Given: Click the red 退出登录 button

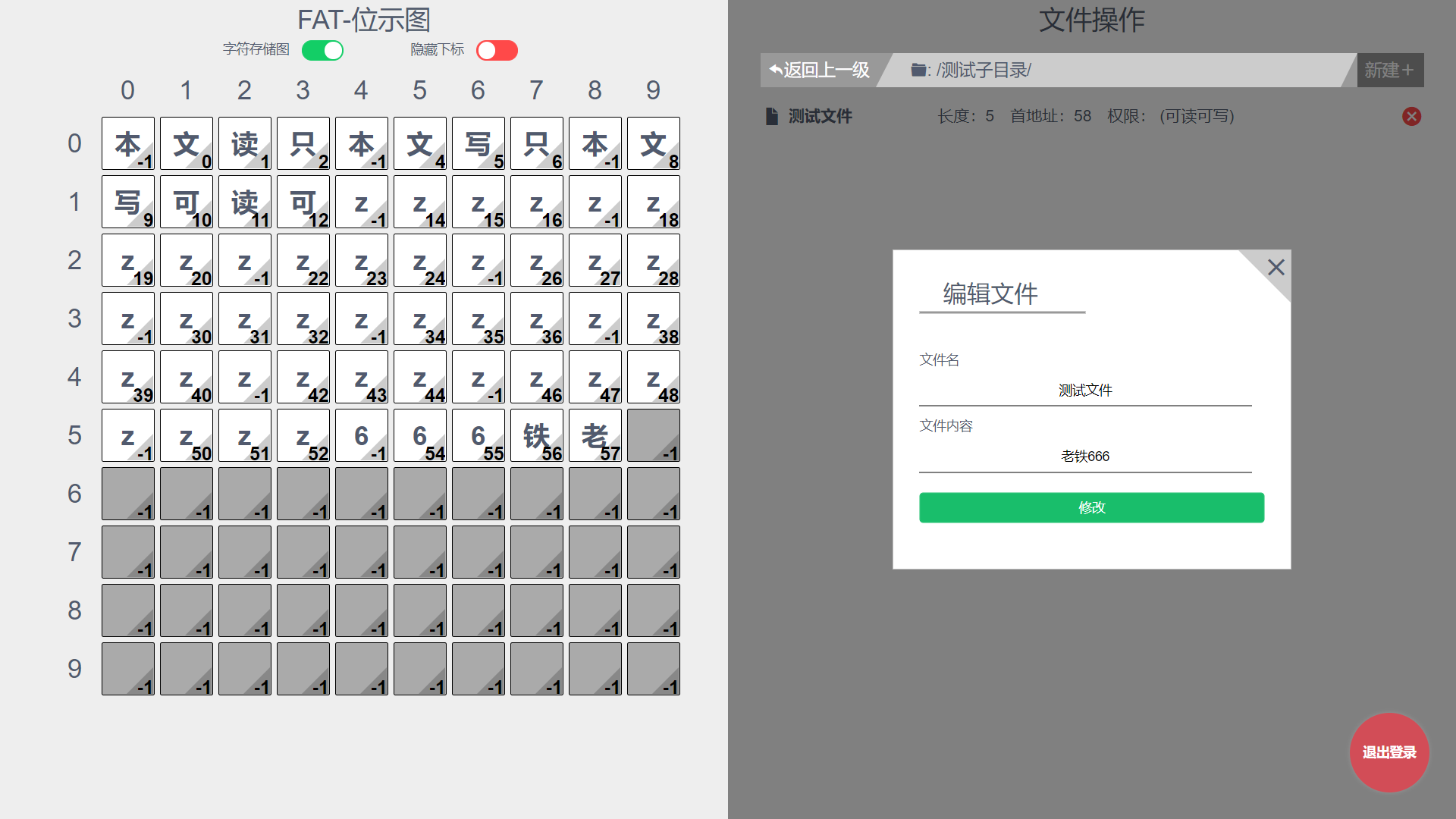Looking at the screenshot, I should tap(1389, 752).
